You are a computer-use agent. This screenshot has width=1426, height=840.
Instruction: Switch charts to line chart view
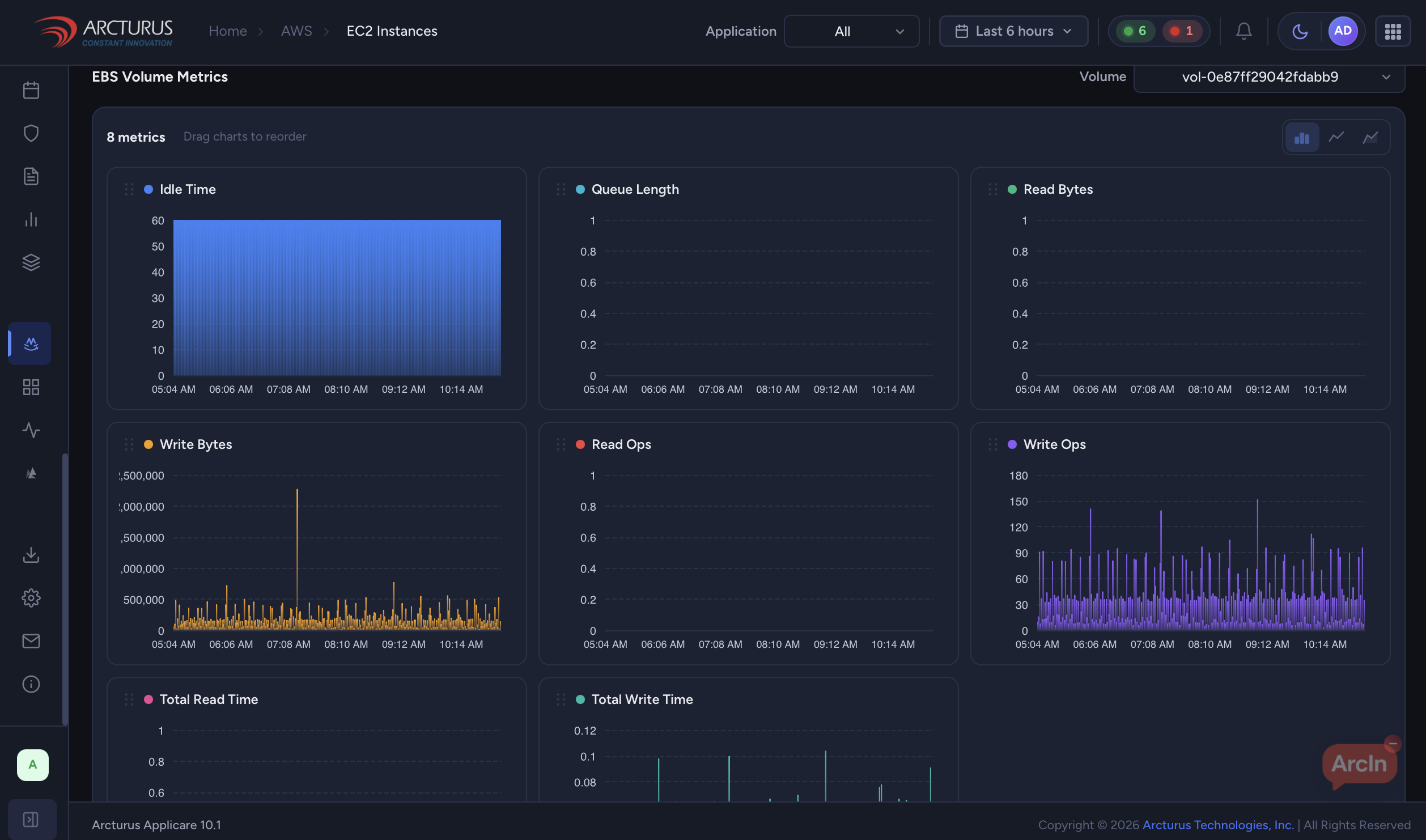1336,137
